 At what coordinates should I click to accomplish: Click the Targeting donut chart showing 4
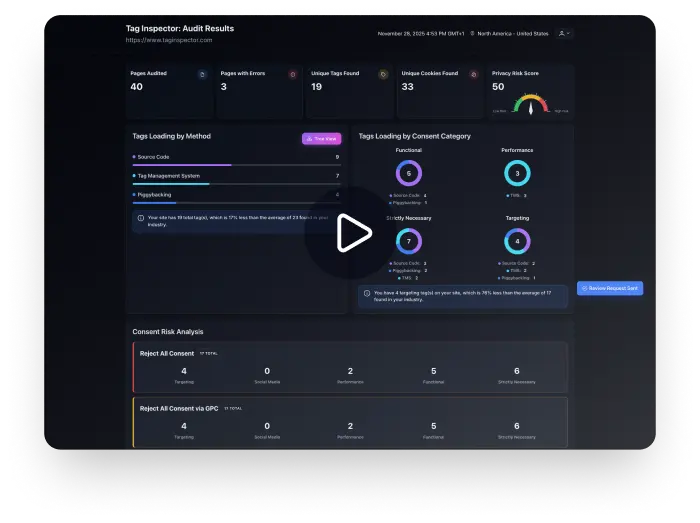click(x=517, y=241)
